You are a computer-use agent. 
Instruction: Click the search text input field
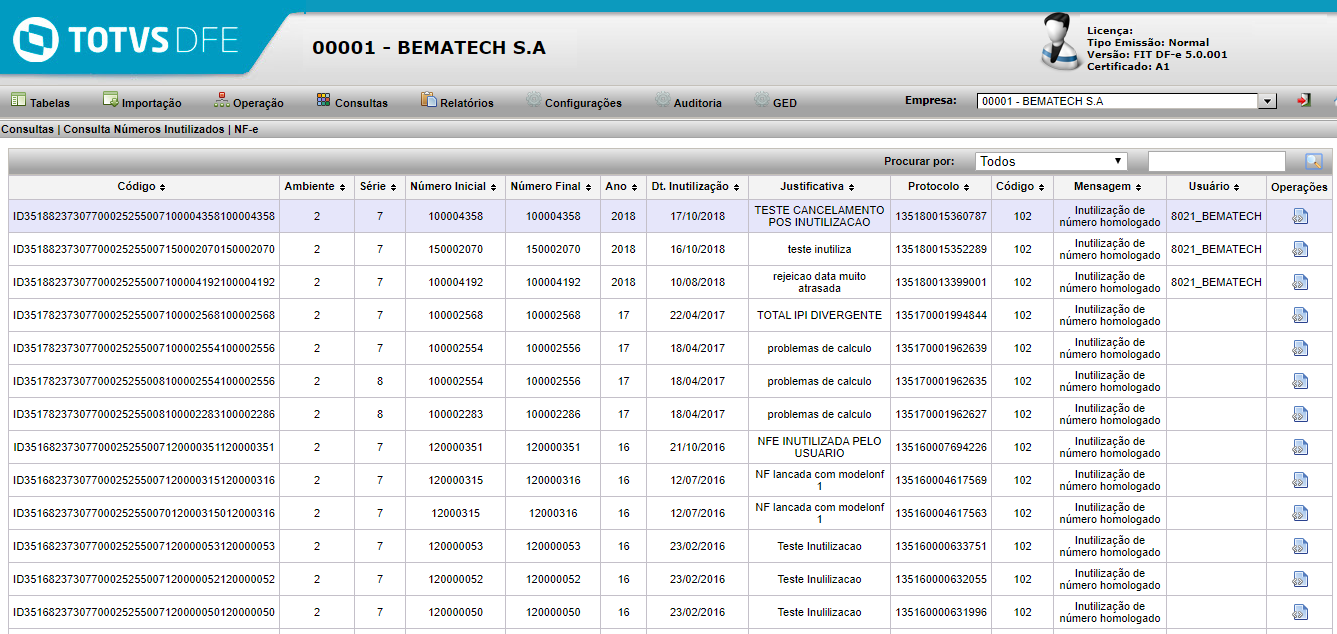pos(1216,161)
